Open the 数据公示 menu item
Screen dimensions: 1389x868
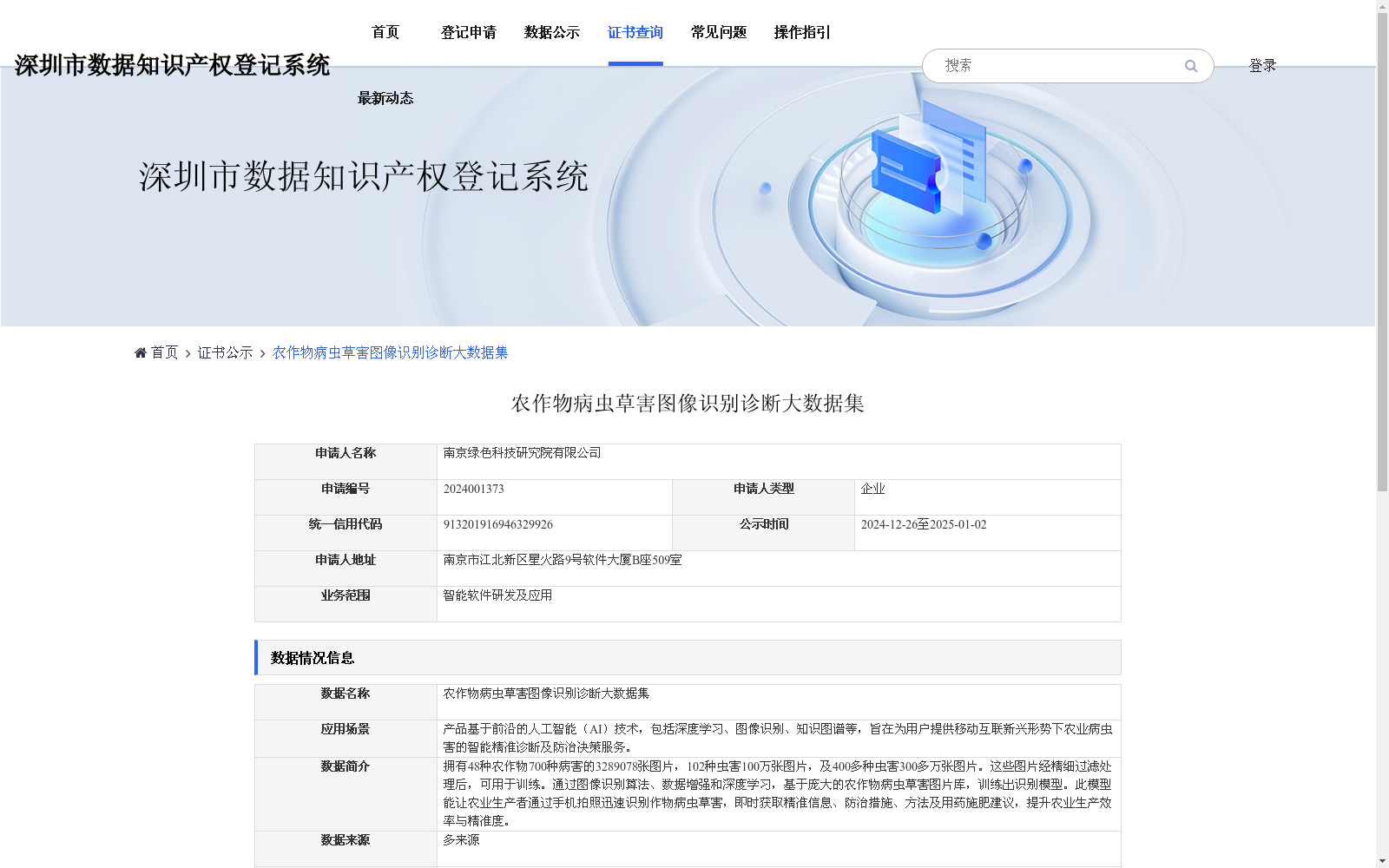[x=553, y=32]
